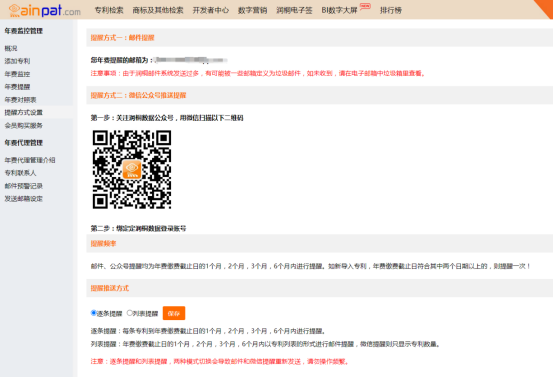This screenshot has height=377, width=553.
Task: Click the blurred reminder email address
Action: tap(190, 60)
